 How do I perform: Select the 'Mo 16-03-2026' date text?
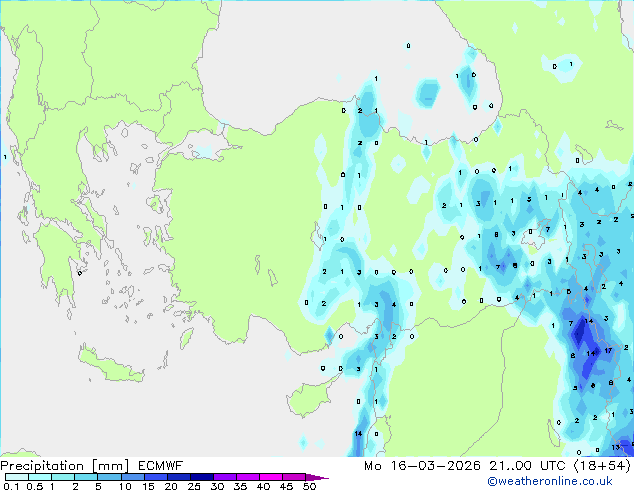423,466
